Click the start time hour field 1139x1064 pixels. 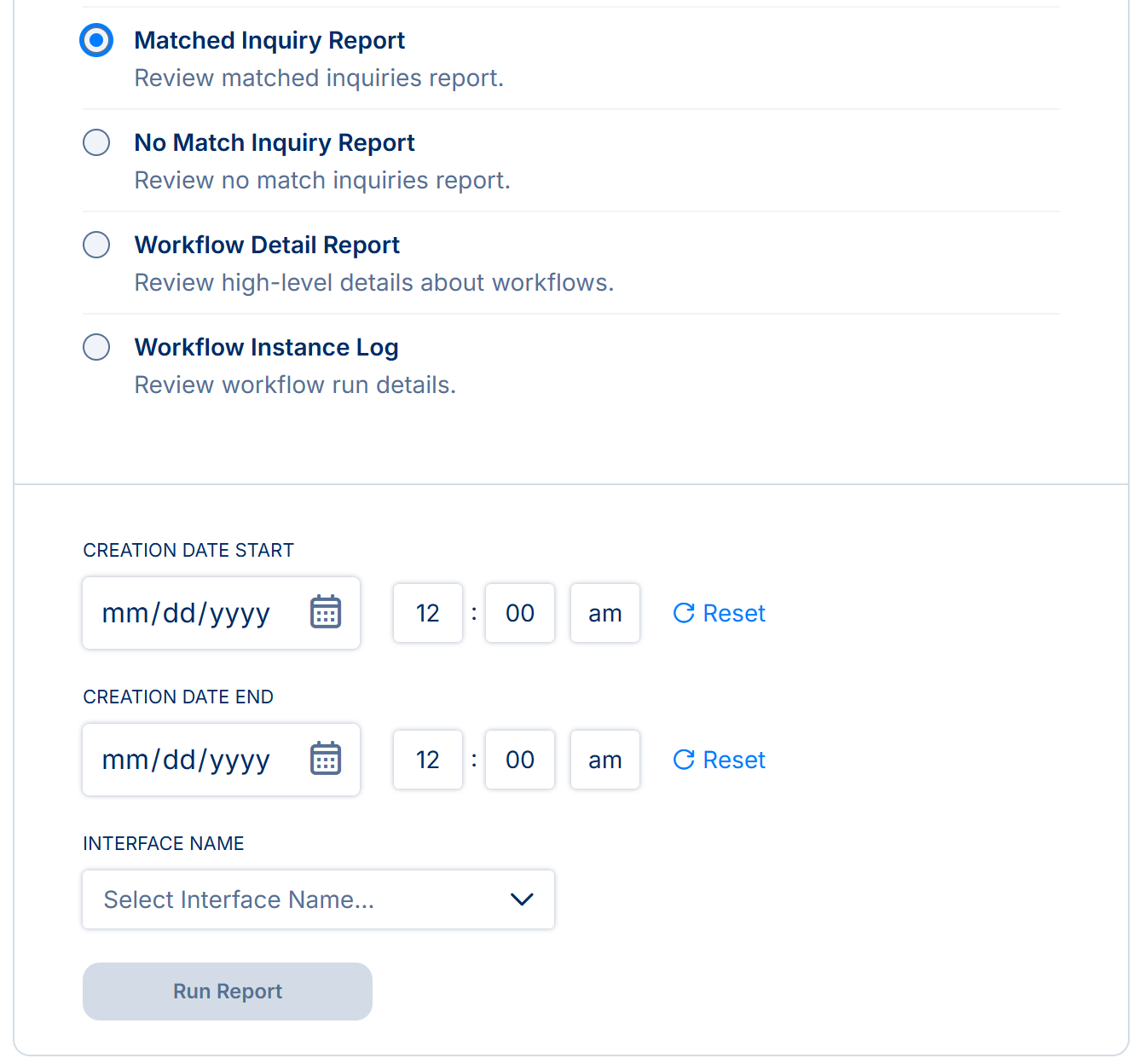(x=428, y=613)
